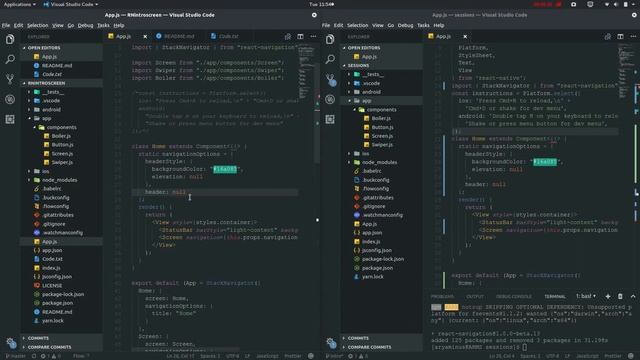Image resolution: width=640 pixels, height=360 pixels.
Task: Open Debug view in left VS Code window
Action: tap(10, 99)
